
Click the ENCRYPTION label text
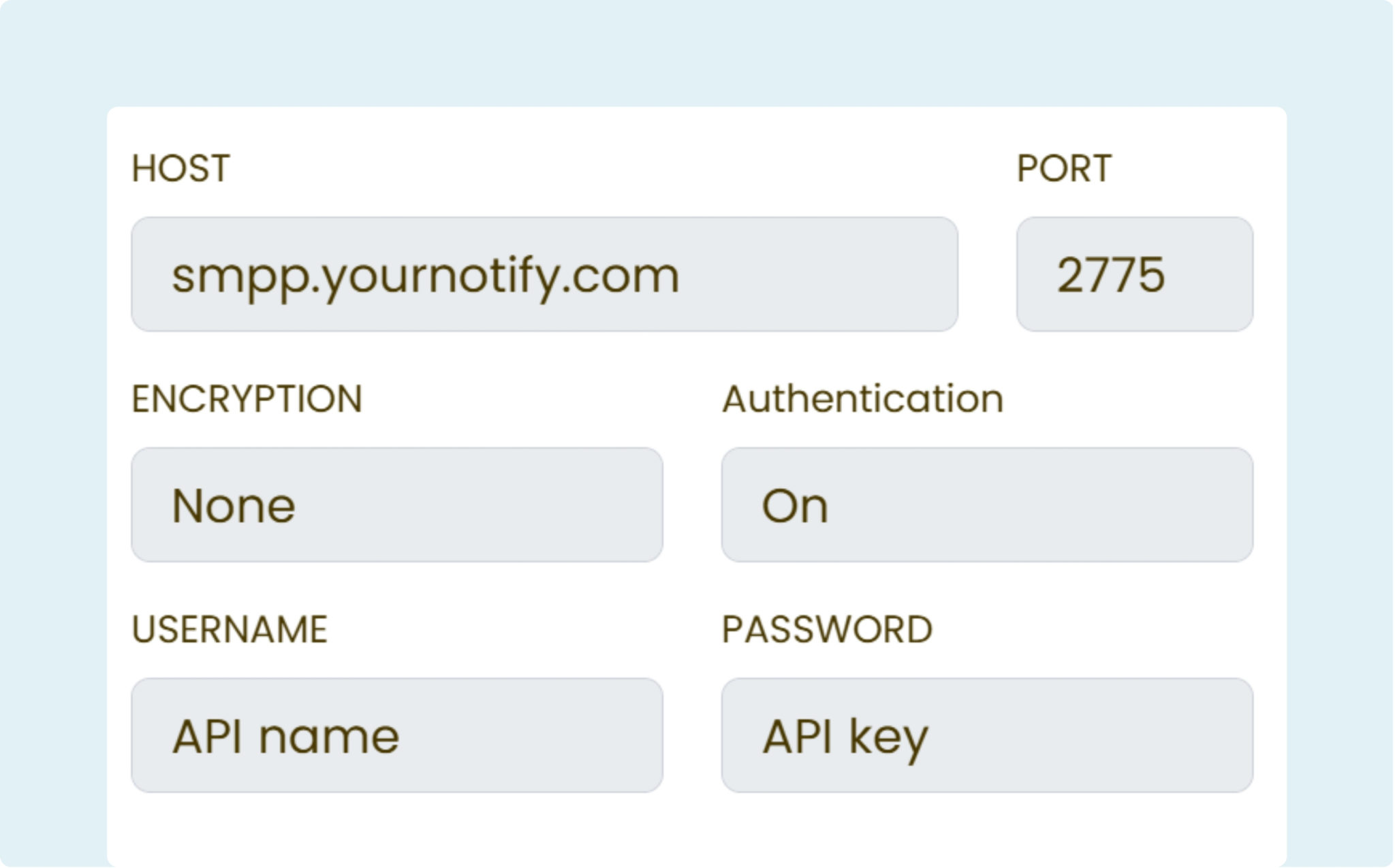247,399
